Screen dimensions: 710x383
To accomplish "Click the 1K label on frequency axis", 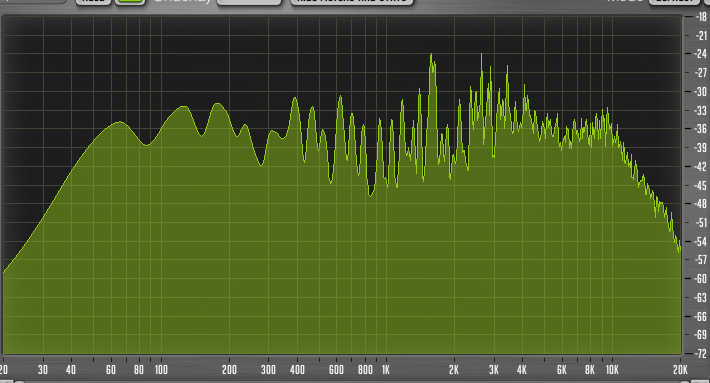I will (385, 370).
